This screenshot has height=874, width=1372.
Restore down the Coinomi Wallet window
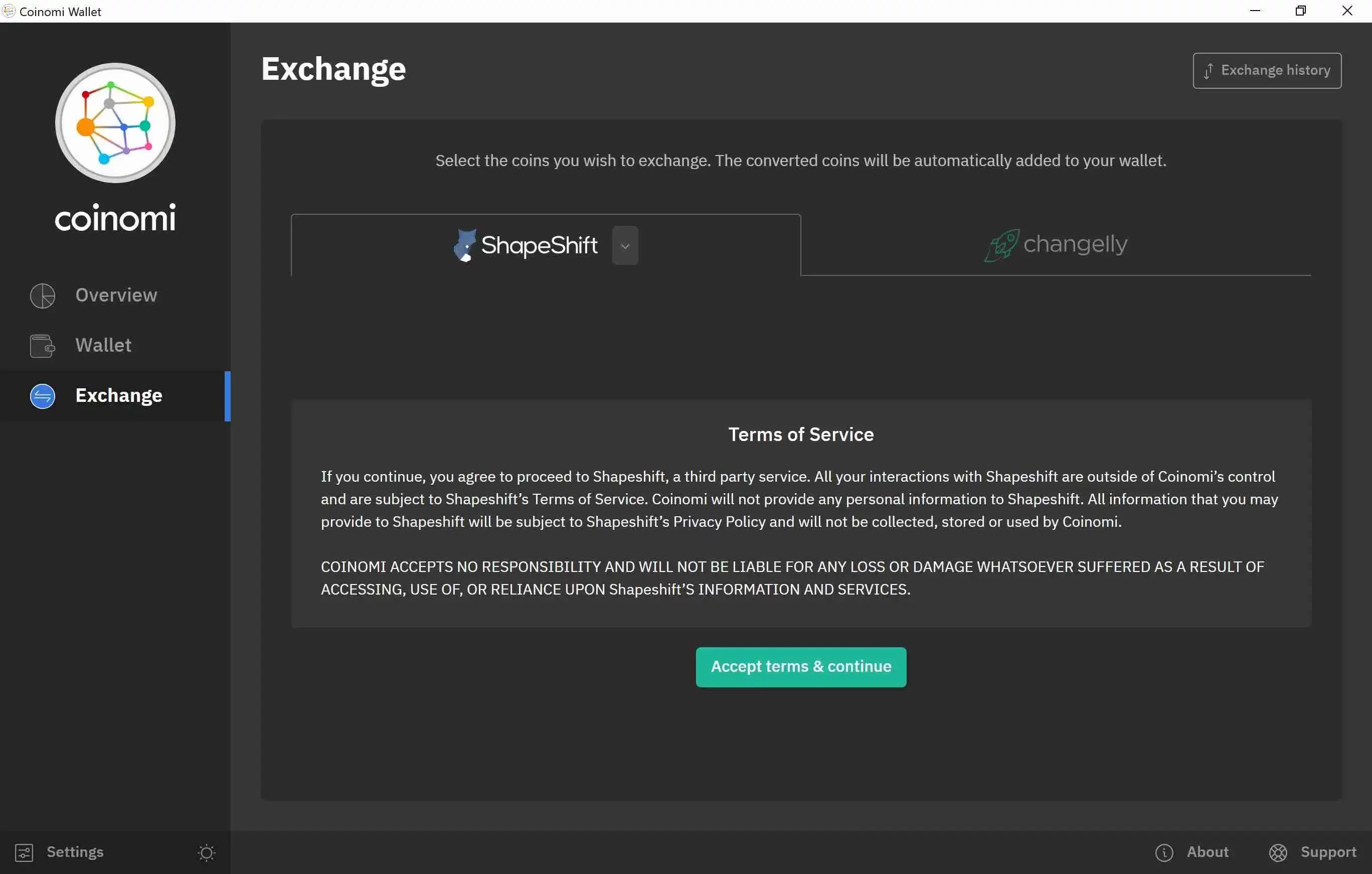1301,11
